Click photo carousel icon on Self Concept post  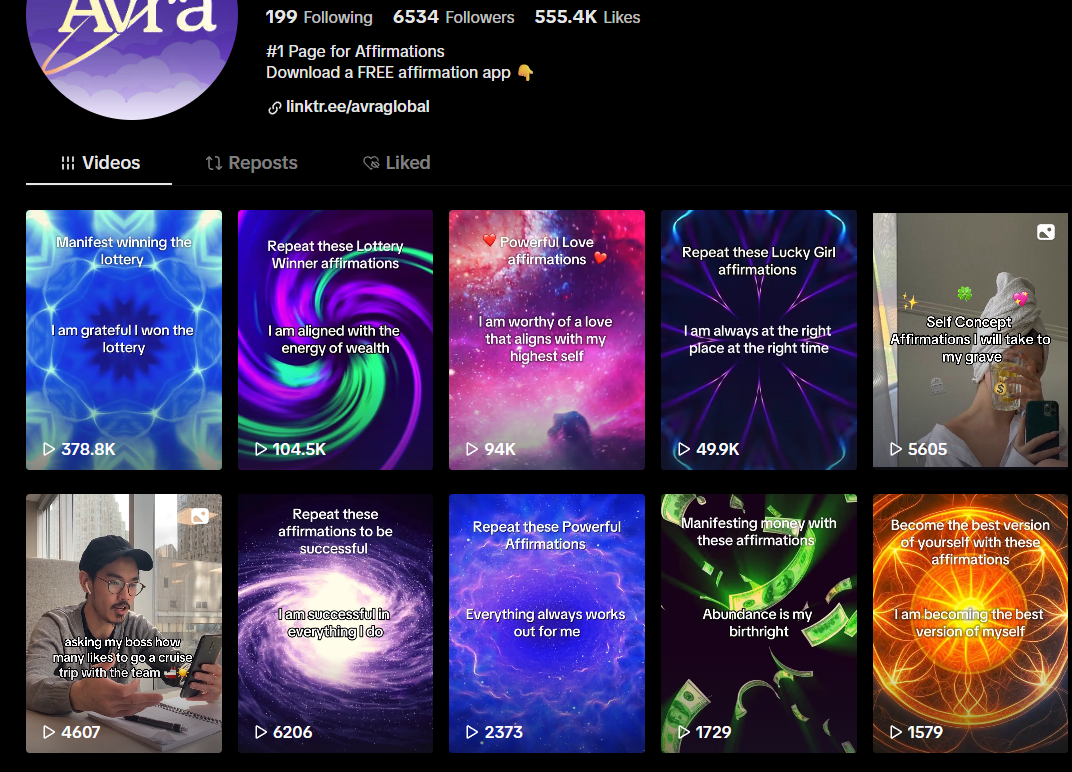[1045, 232]
